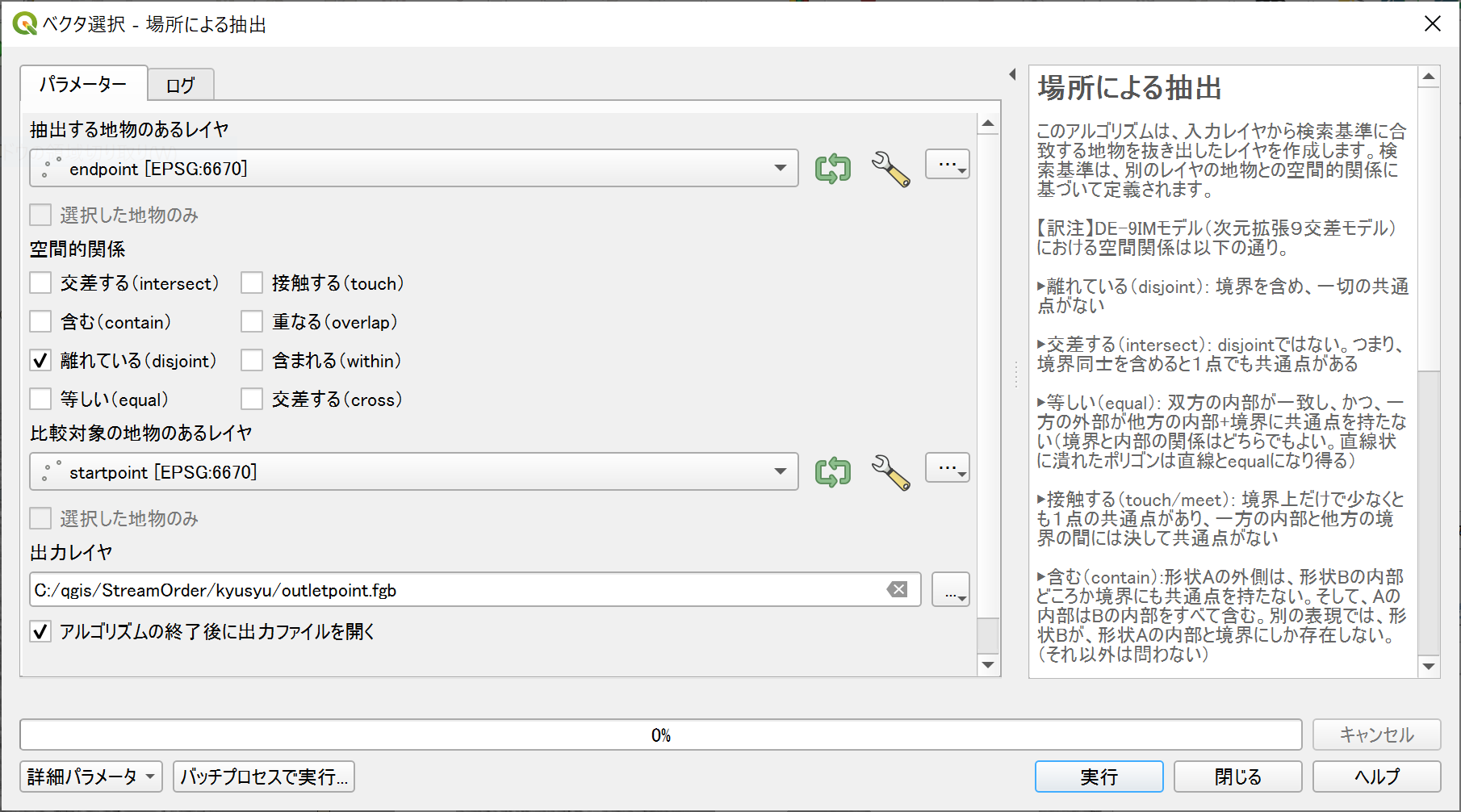The height and width of the screenshot is (812, 1461).
Task: Open the startpoint [EPSG:6670] layer dropdown
Action: (x=414, y=471)
